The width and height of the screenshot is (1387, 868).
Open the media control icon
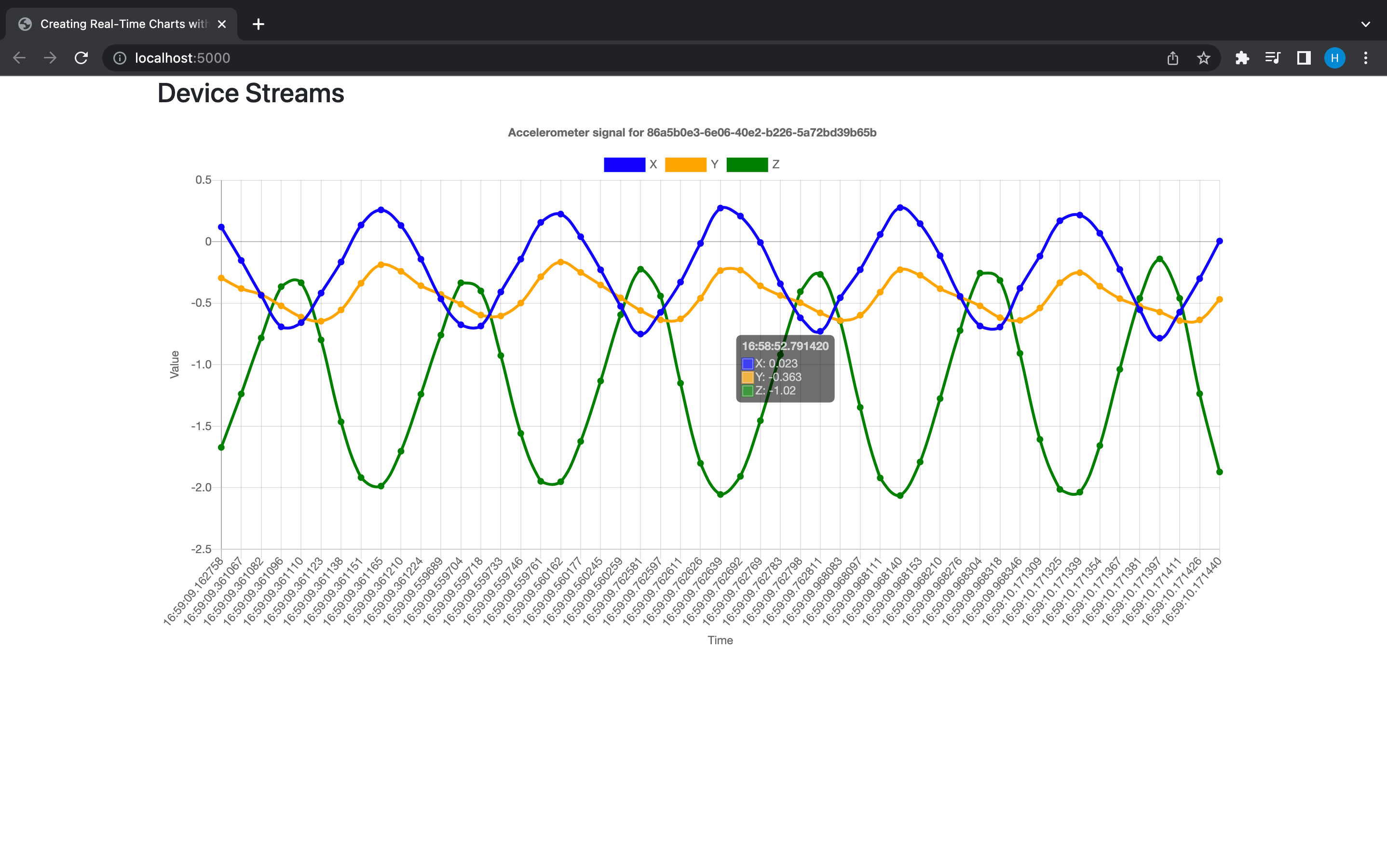[1273, 58]
